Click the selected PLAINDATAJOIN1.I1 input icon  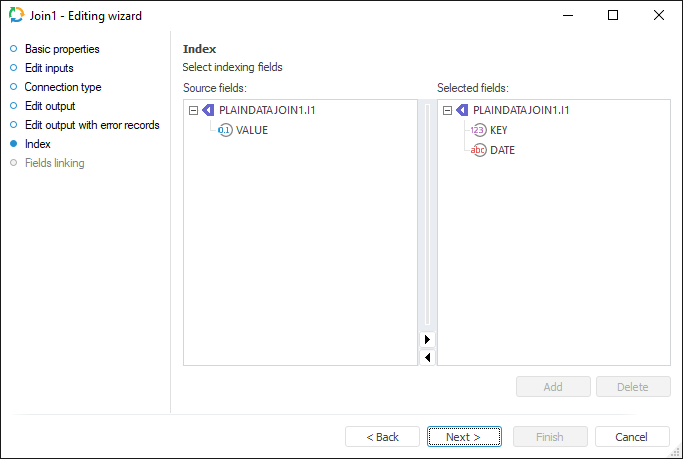pos(462,111)
